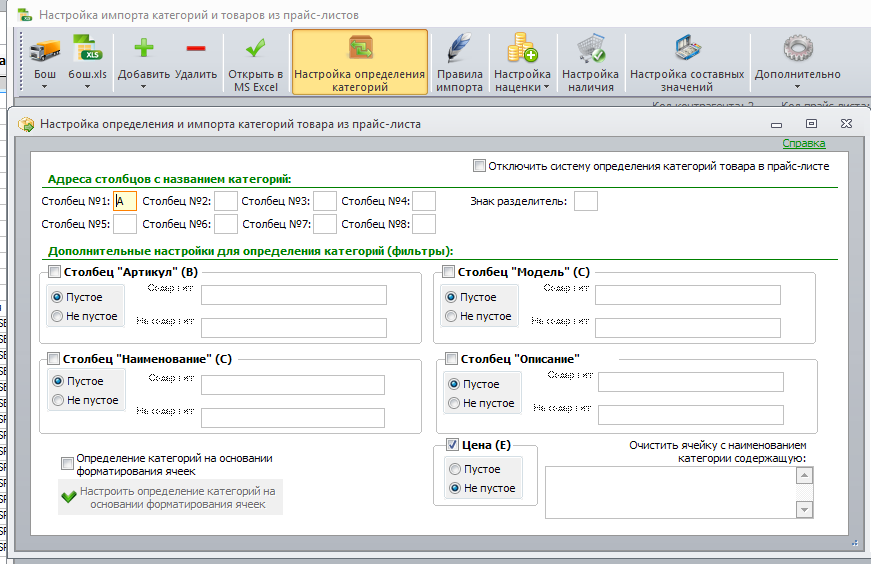Enable Отключить систему определения категорий checkbox
The height and width of the screenshot is (564, 871).
click(x=479, y=166)
